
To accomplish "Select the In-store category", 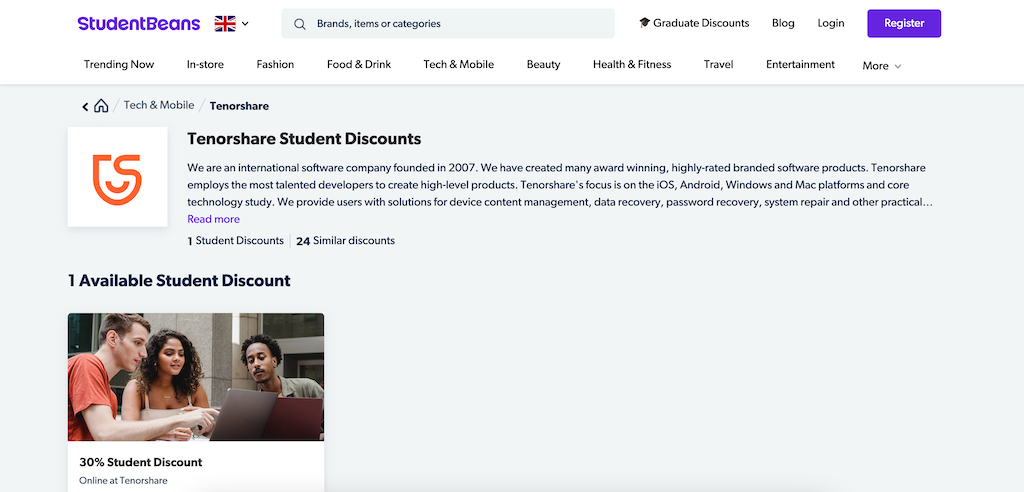I will pyautogui.click(x=205, y=65).
